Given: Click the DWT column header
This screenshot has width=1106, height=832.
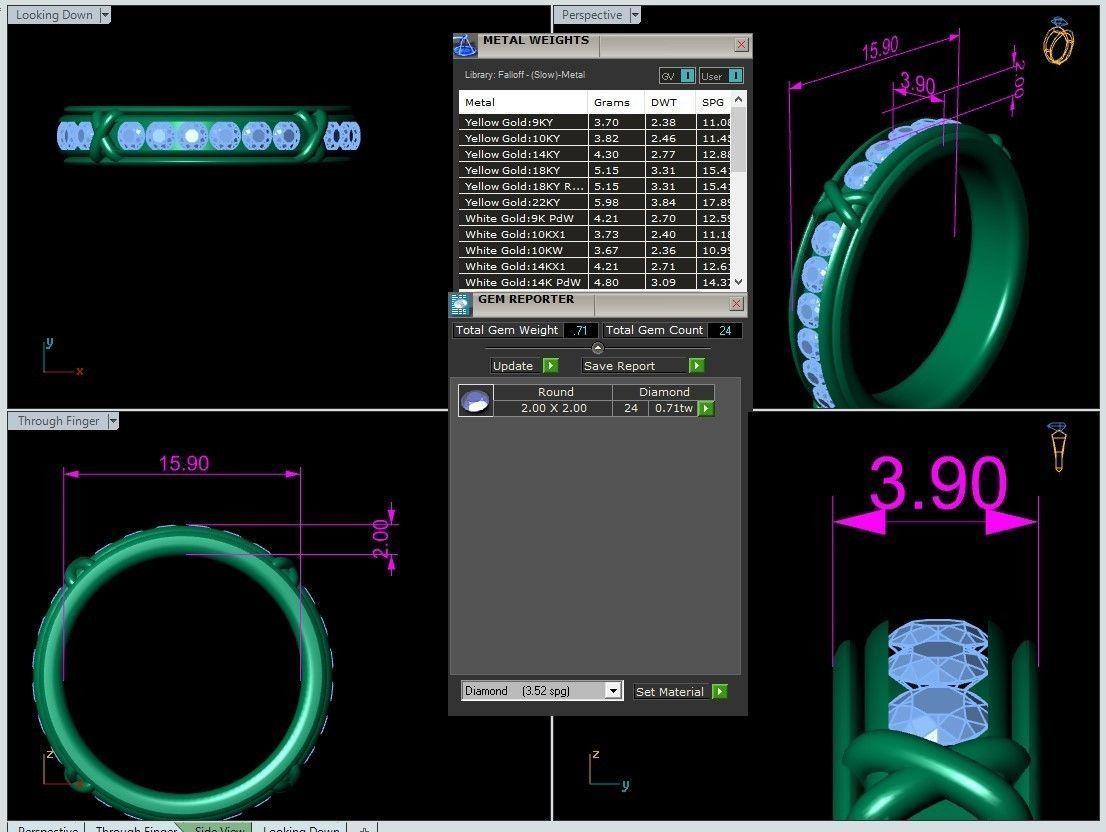Looking at the screenshot, I should coord(670,102).
